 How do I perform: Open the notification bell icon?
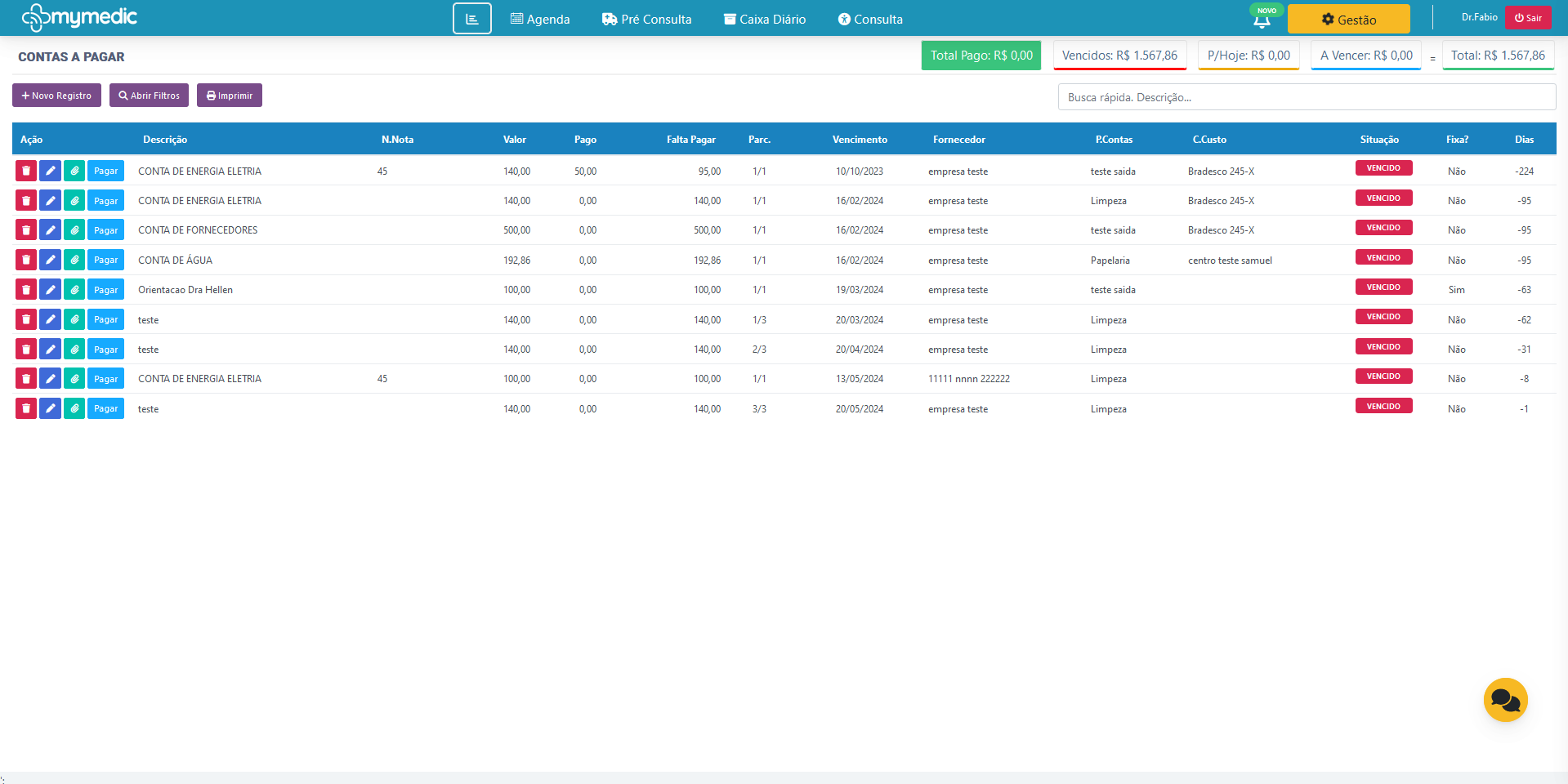click(x=1262, y=20)
